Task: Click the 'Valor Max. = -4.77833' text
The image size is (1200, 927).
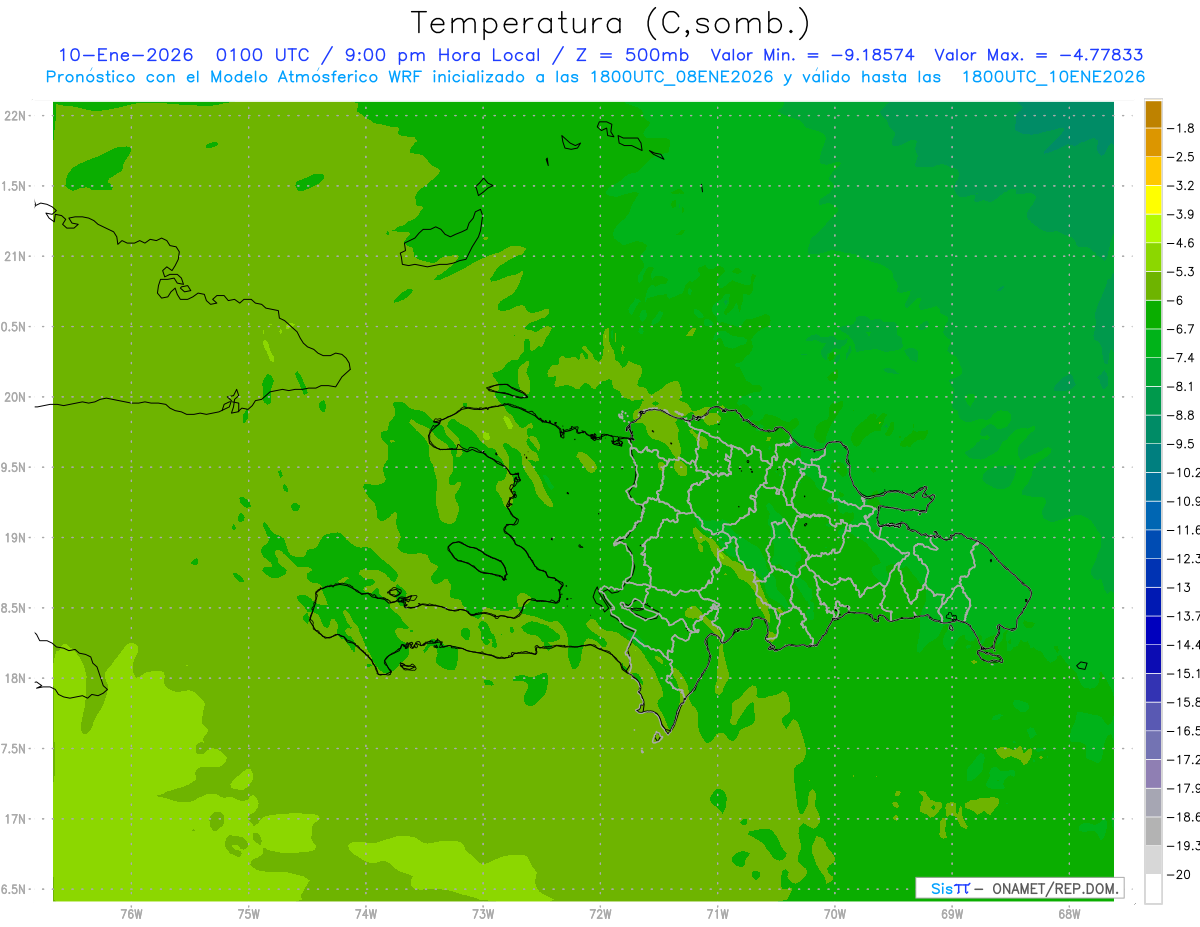Action: tap(1038, 55)
